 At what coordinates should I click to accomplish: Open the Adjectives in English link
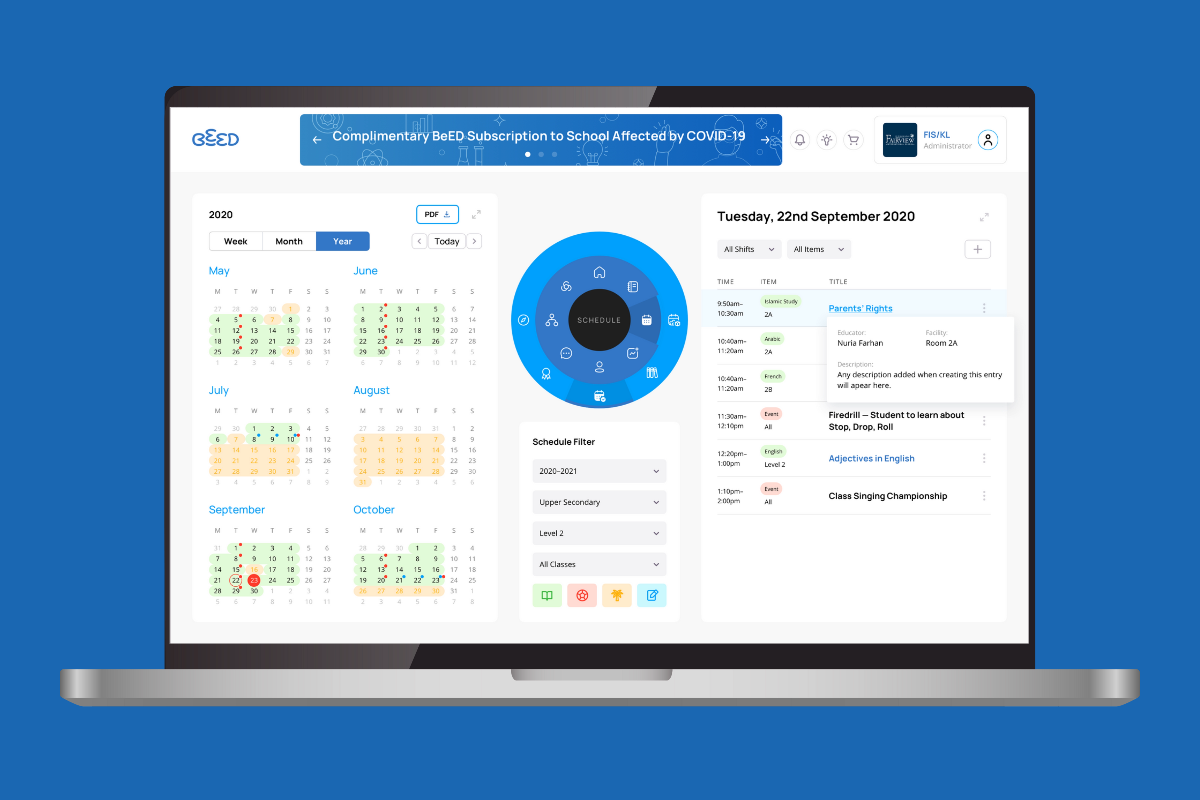point(871,458)
